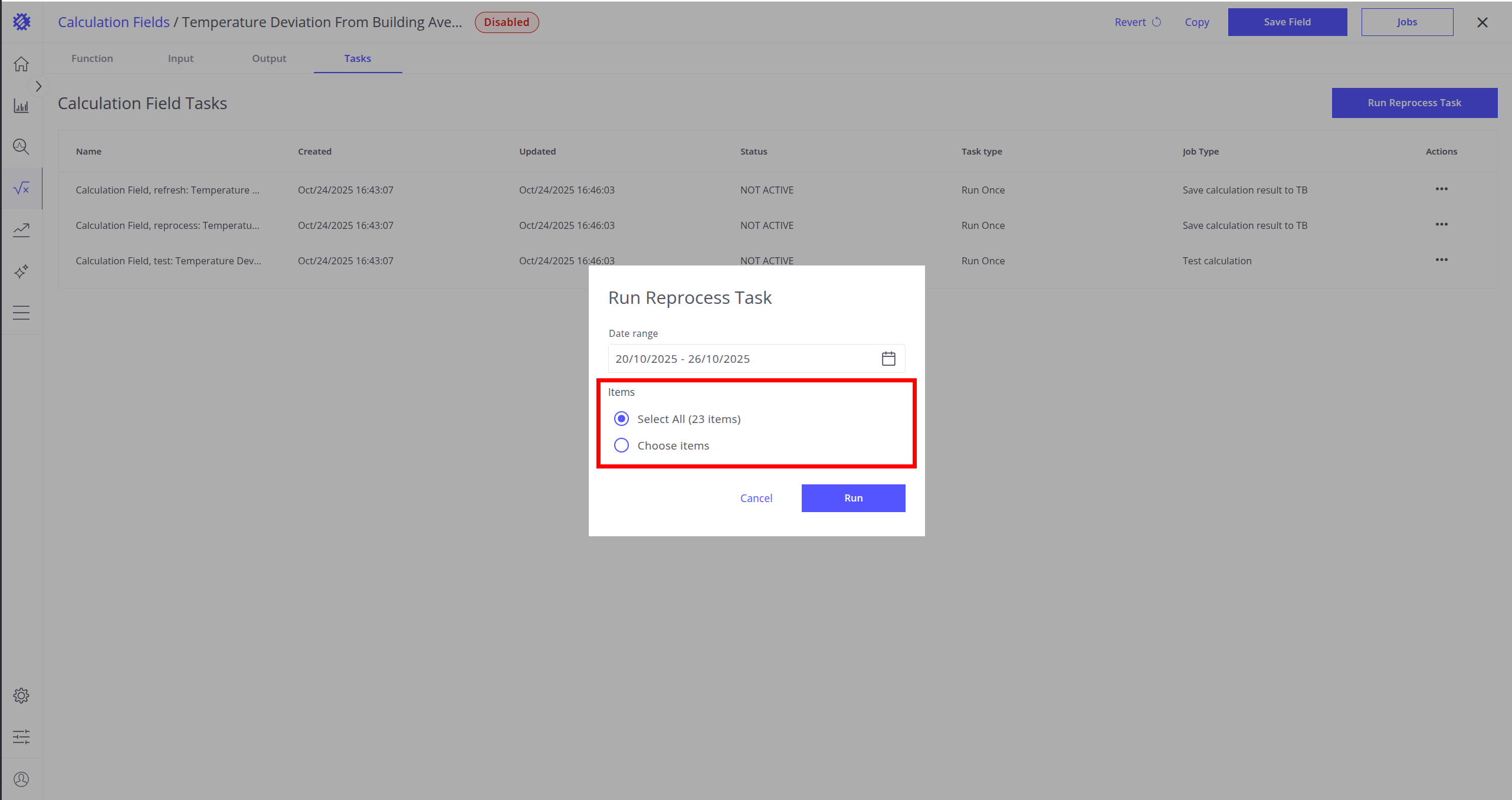This screenshot has width=1512, height=800.
Task: Open the trend line chart icon
Action: pos(21,230)
